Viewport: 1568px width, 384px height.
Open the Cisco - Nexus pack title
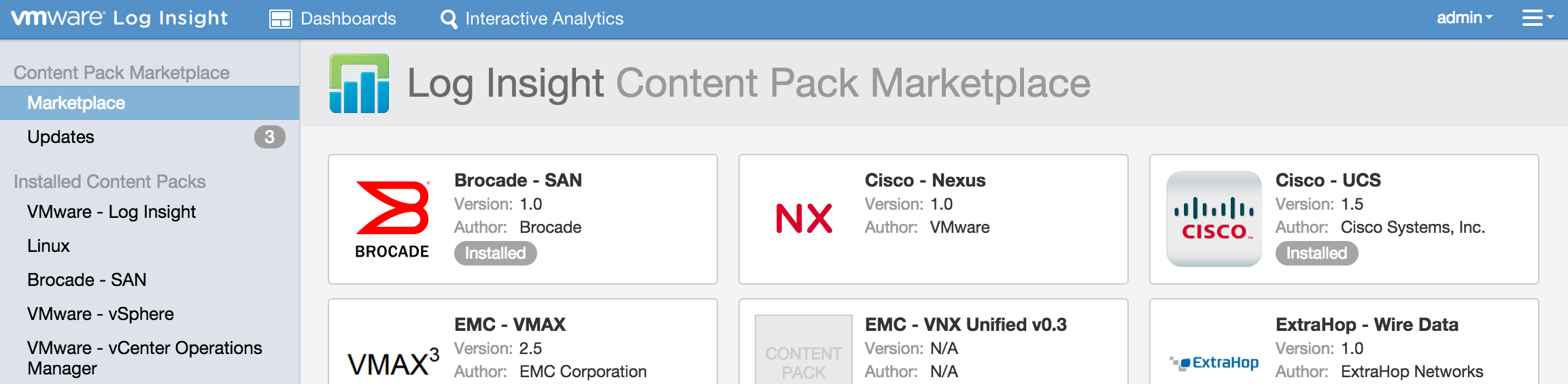pyautogui.click(x=925, y=180)
